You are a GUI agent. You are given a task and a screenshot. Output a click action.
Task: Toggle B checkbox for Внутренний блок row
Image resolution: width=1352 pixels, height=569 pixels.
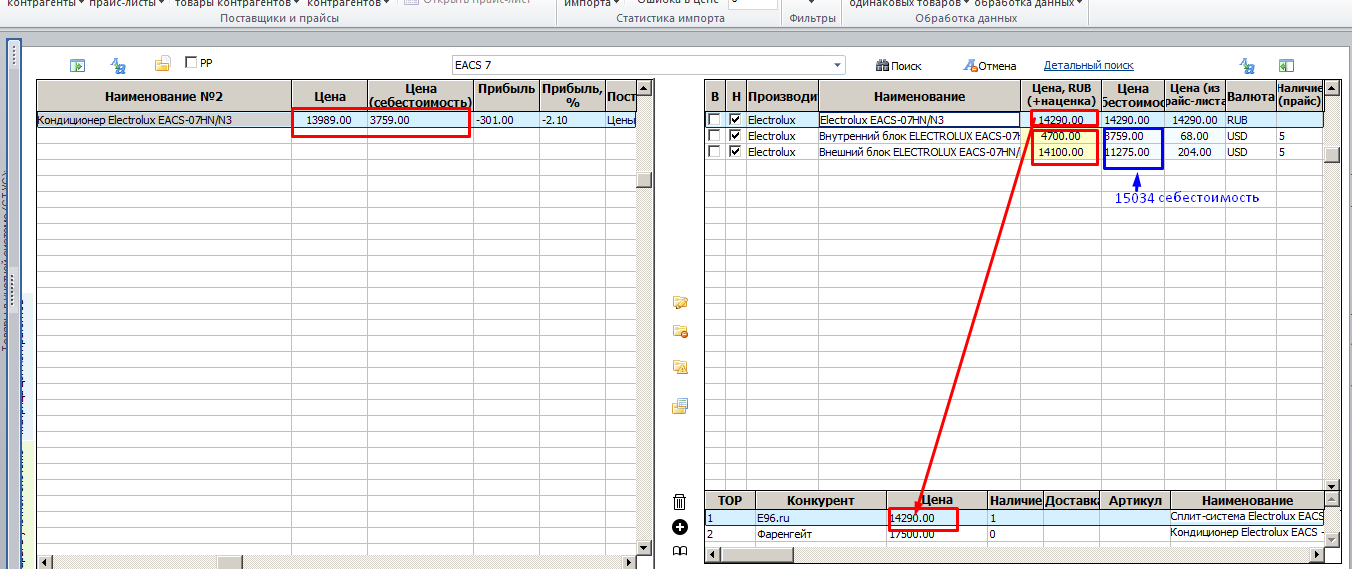click(714, 136)
